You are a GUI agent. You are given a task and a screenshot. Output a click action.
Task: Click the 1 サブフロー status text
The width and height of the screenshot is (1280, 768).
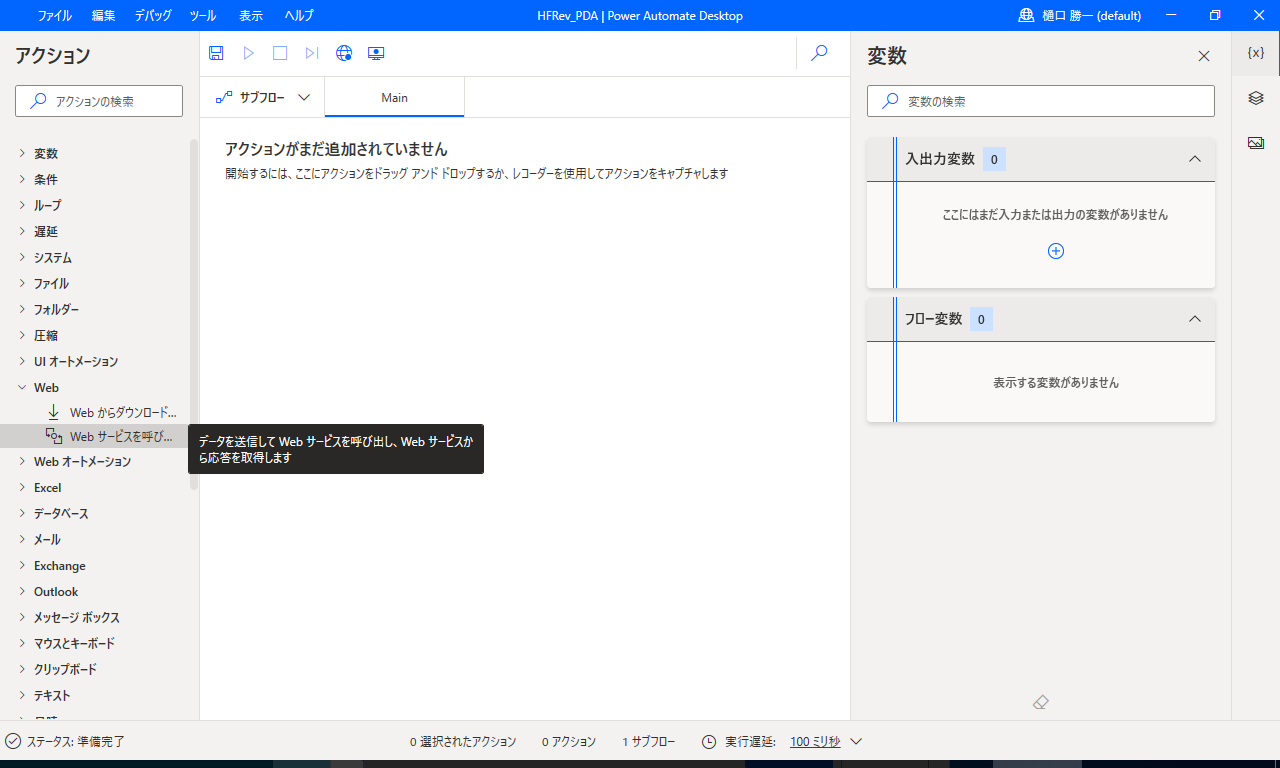648,742
